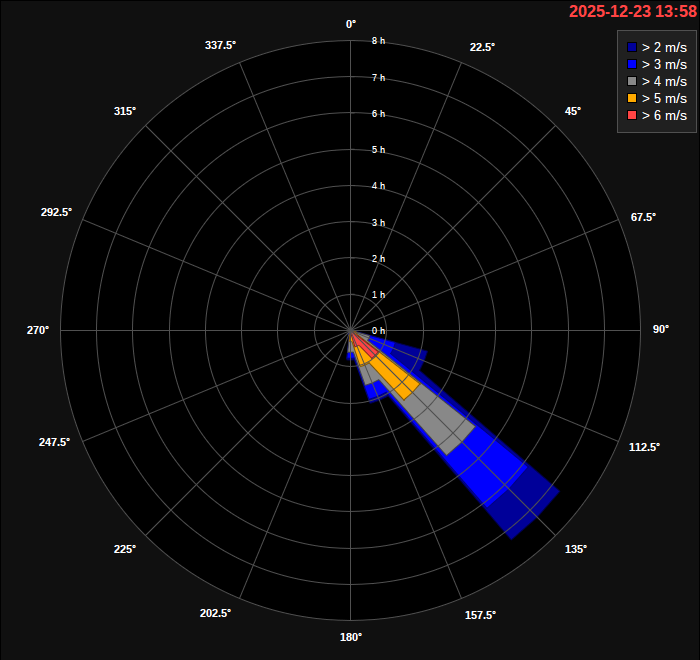This screenshot has height=660, width=700.
Task: Click the red > 6 m/s legend swatch
Action: coord(631,115)
